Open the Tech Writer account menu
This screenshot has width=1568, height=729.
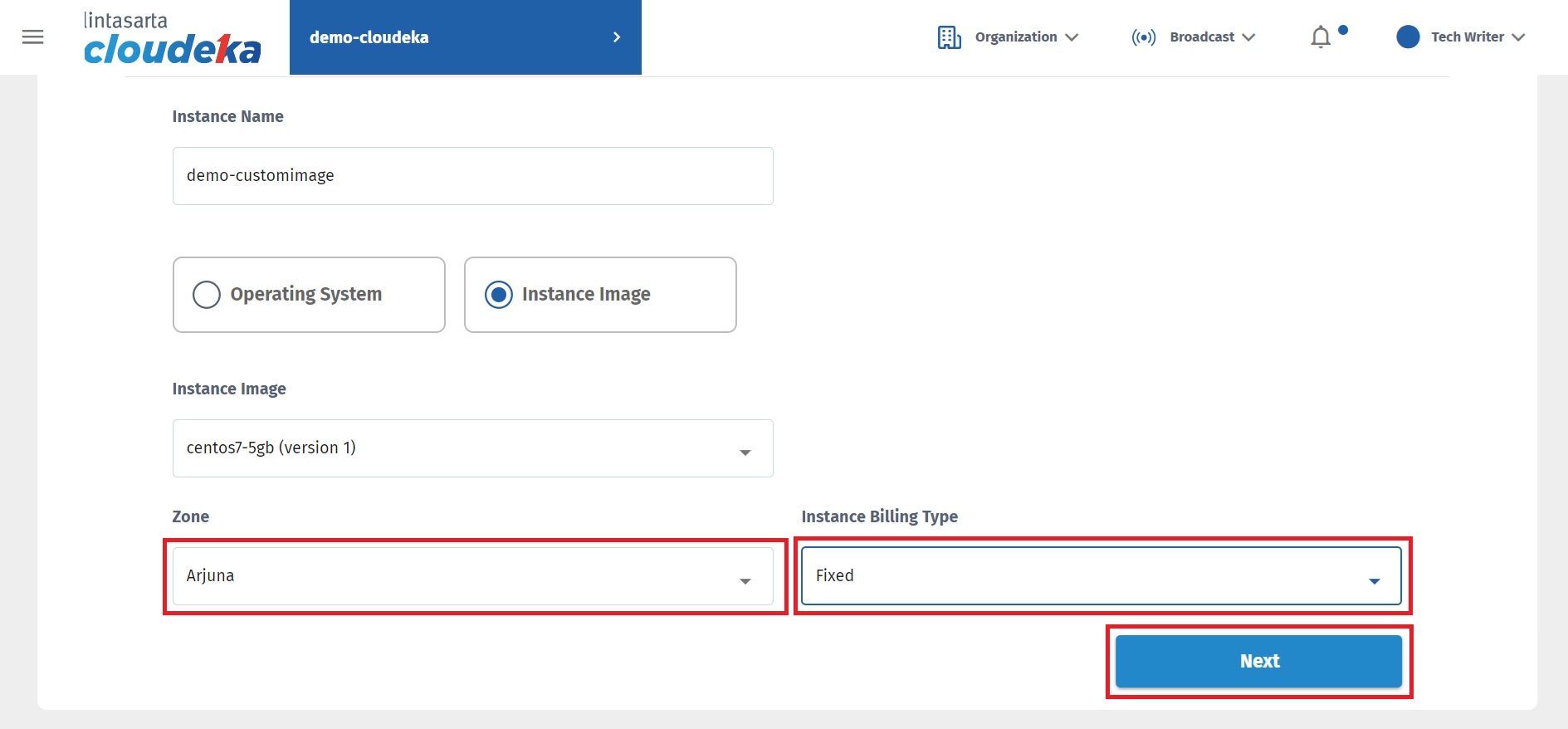pos(1467,37)
